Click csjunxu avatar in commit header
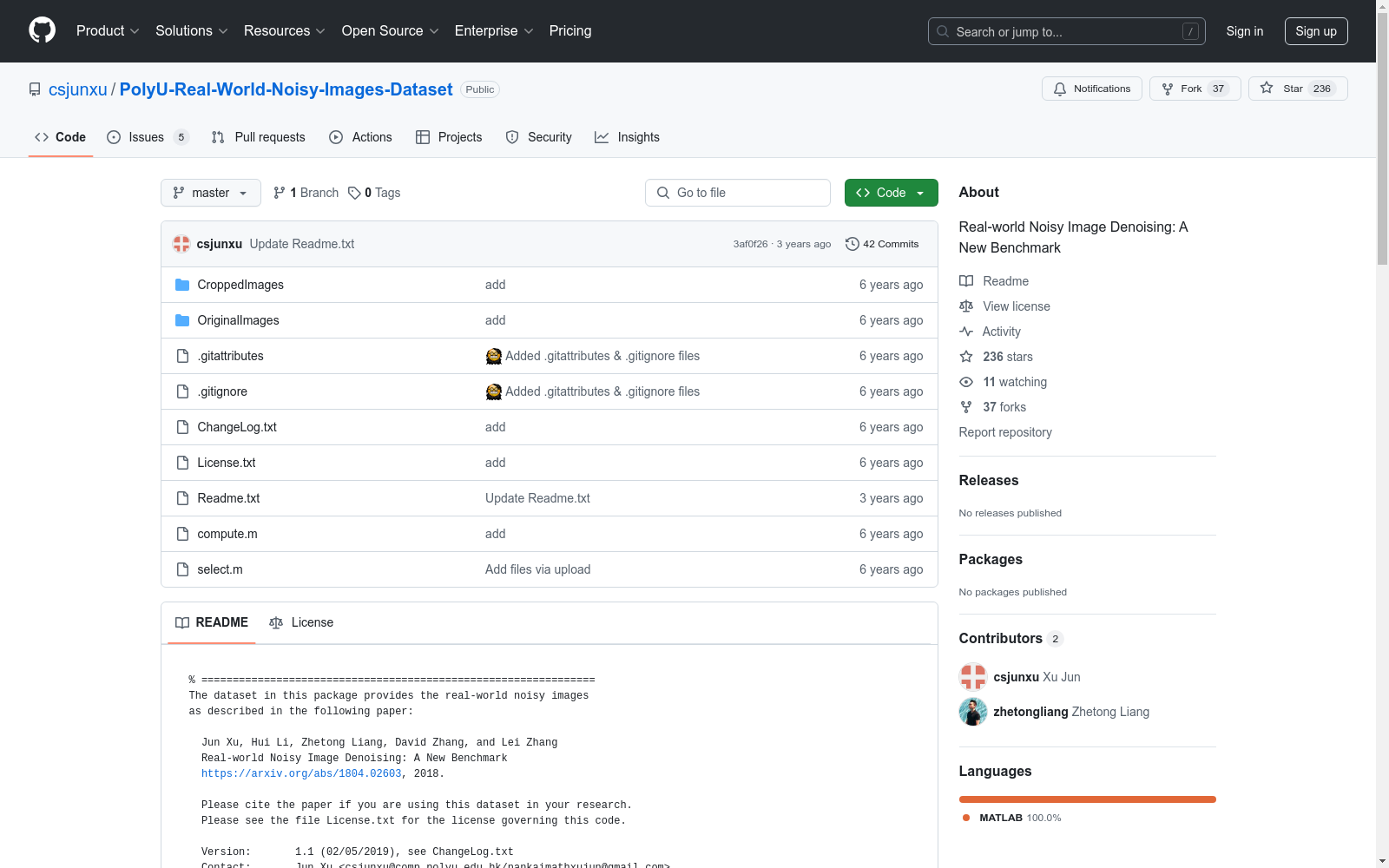The height and width of the screenshot is (868, 1389). pyautogui.click(x=181, y=244)
